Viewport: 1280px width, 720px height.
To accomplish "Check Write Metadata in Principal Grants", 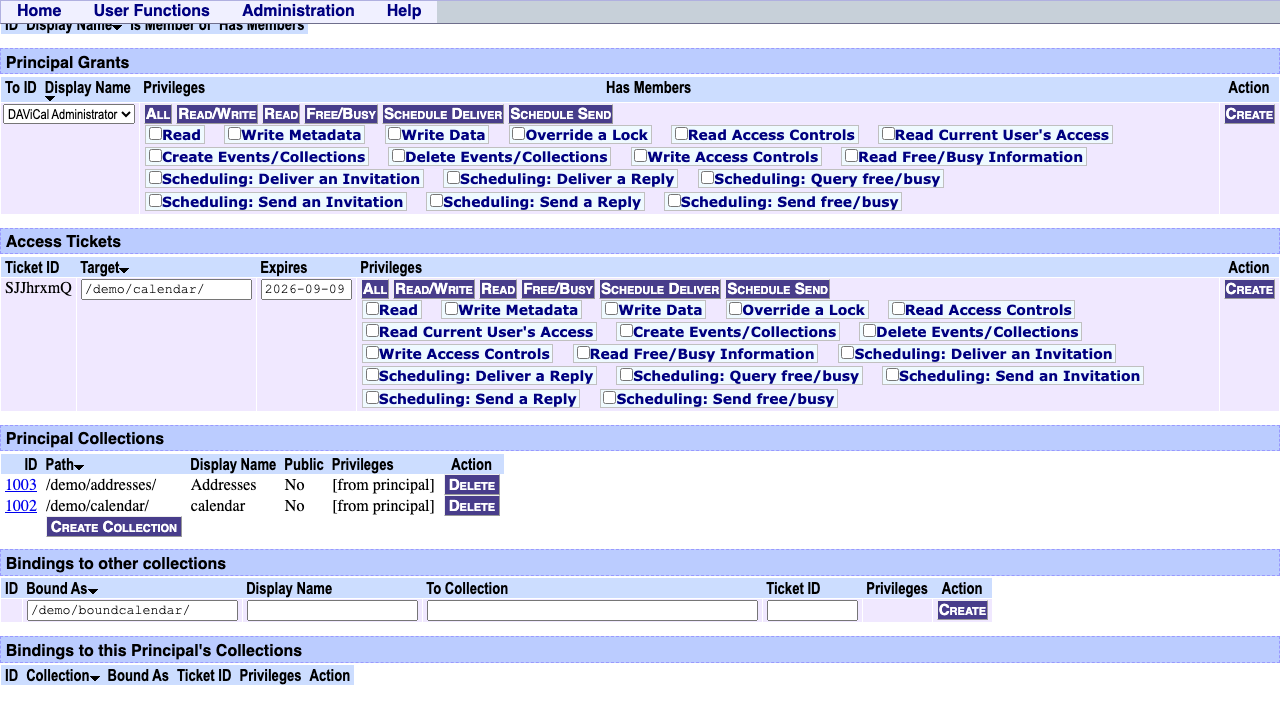I will (x=234, y=133).
